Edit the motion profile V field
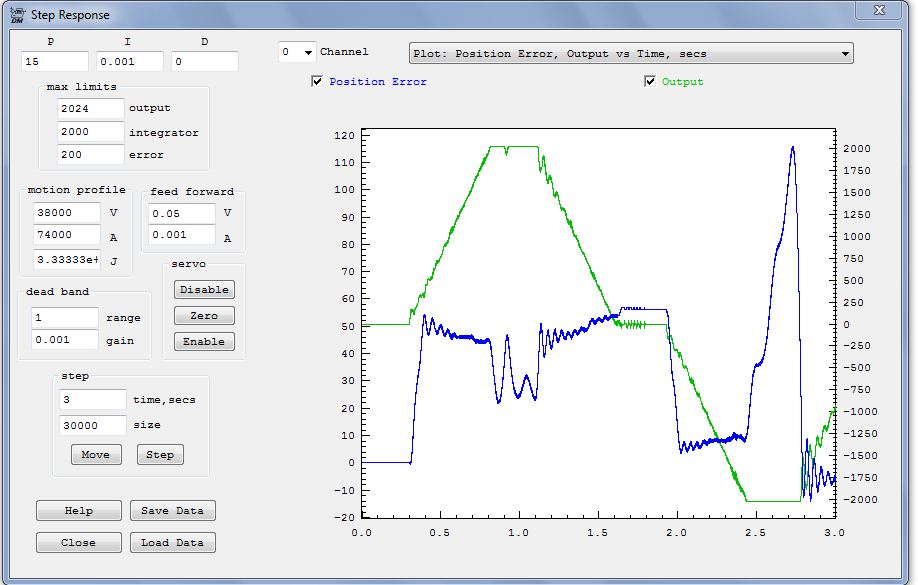The image size is (918, 585). tap(67, 212)
